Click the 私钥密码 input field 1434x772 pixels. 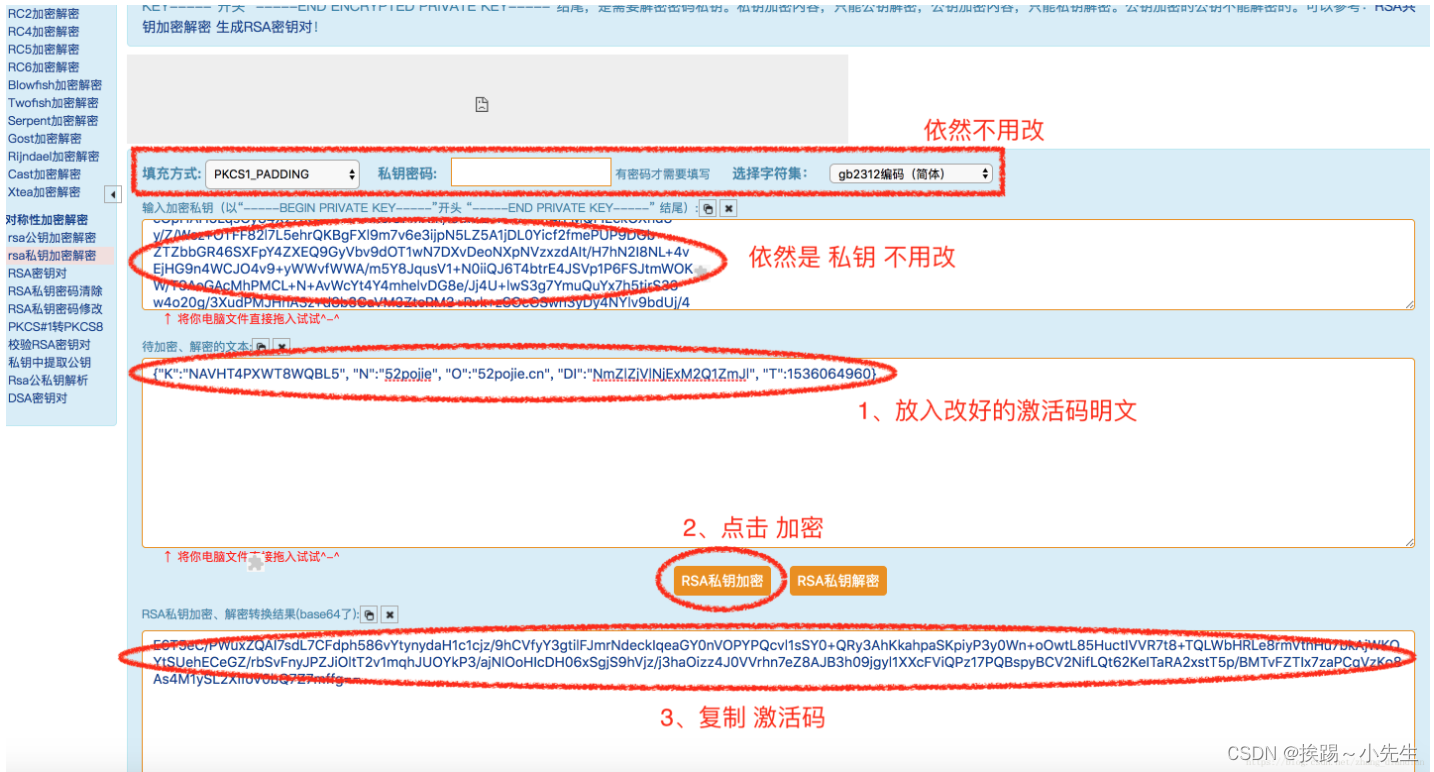click(x=531, y=172)
